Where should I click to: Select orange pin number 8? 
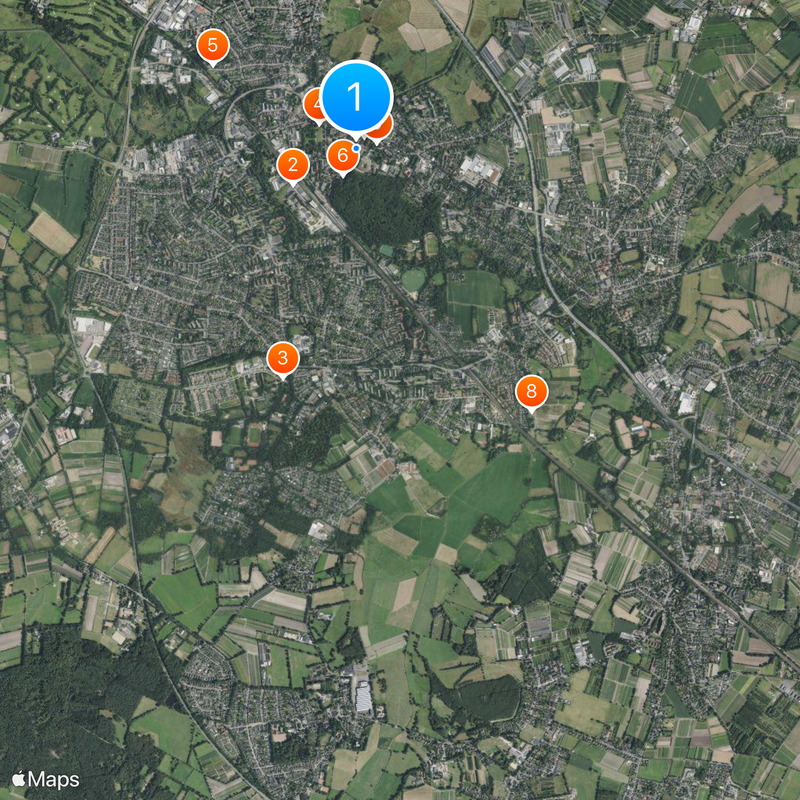[532, 392]
